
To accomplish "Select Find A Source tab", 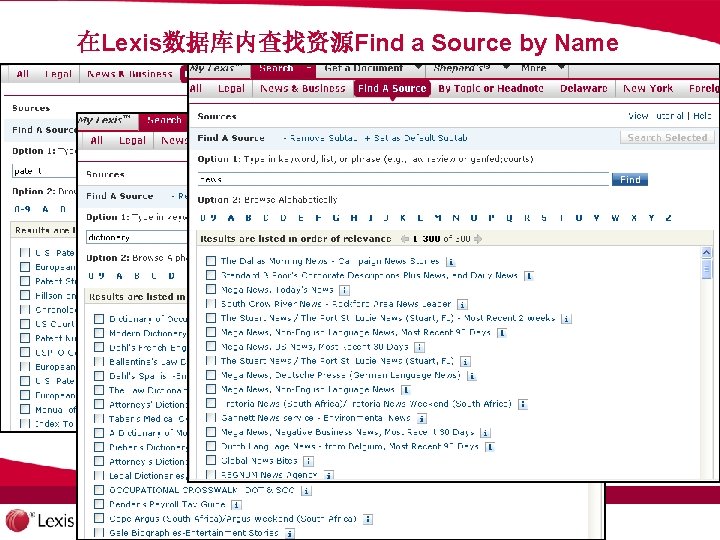I will 392,89.
